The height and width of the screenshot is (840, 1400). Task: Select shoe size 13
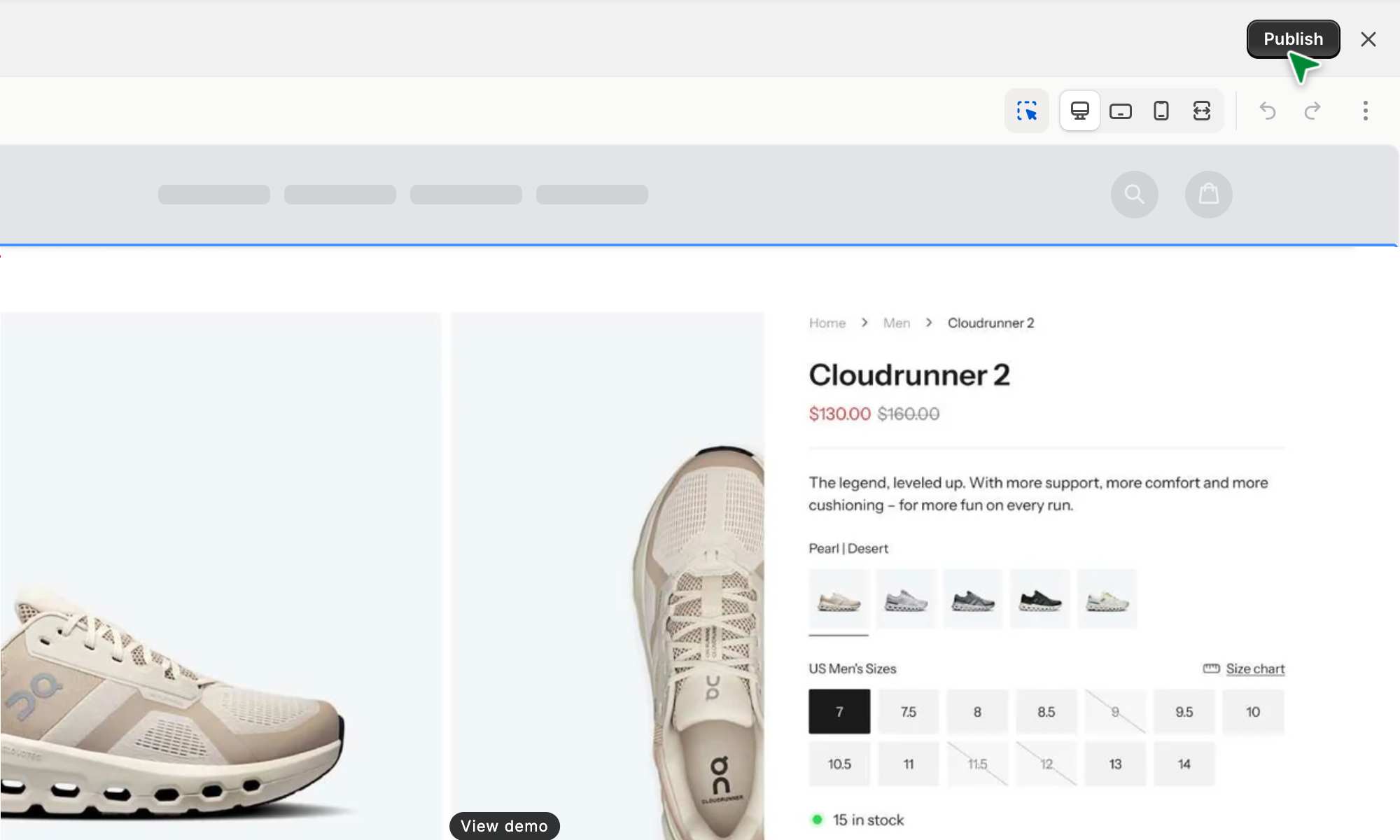1114,764
